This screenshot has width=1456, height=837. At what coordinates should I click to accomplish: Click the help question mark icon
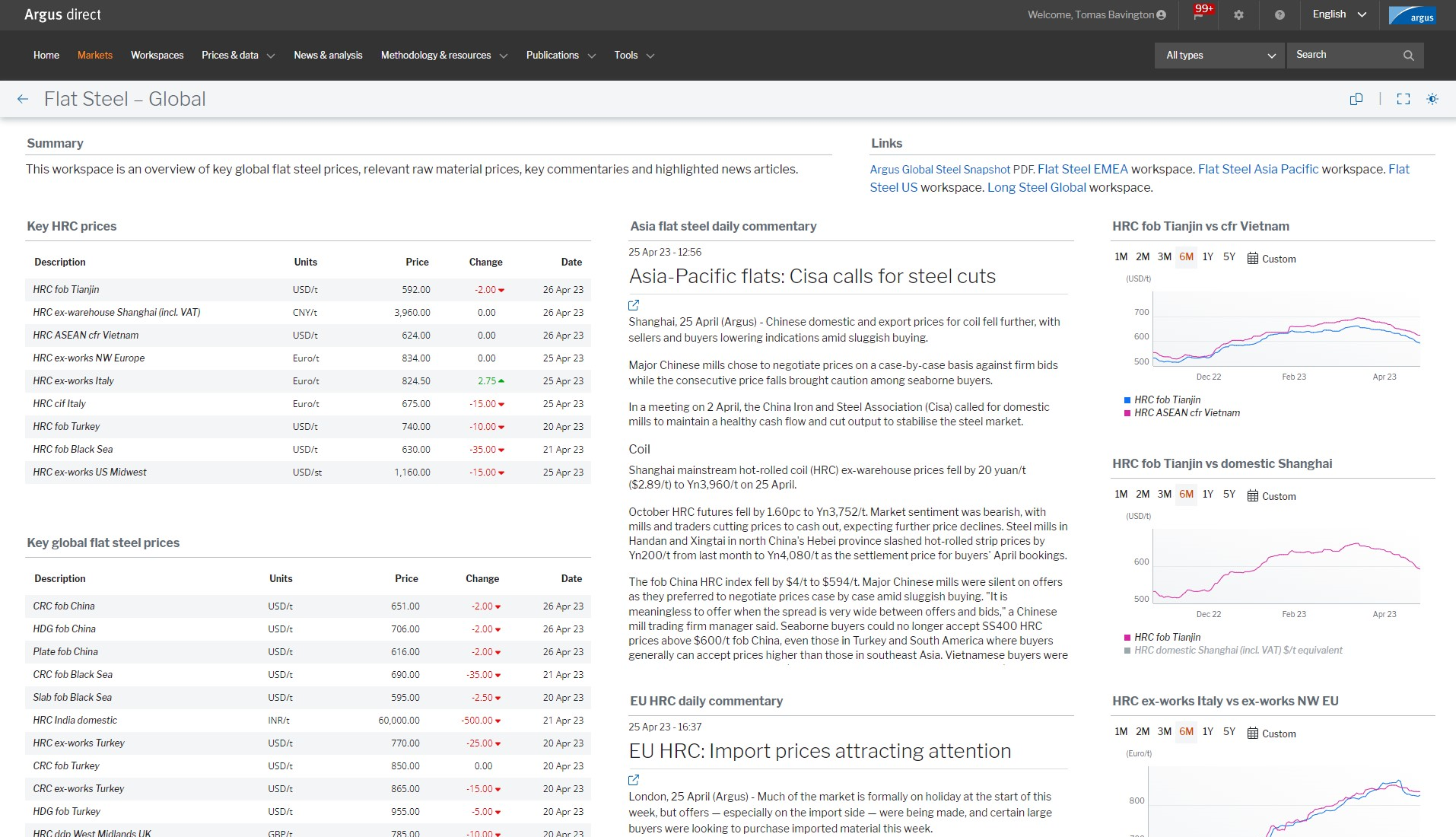tap(1280, 14)
